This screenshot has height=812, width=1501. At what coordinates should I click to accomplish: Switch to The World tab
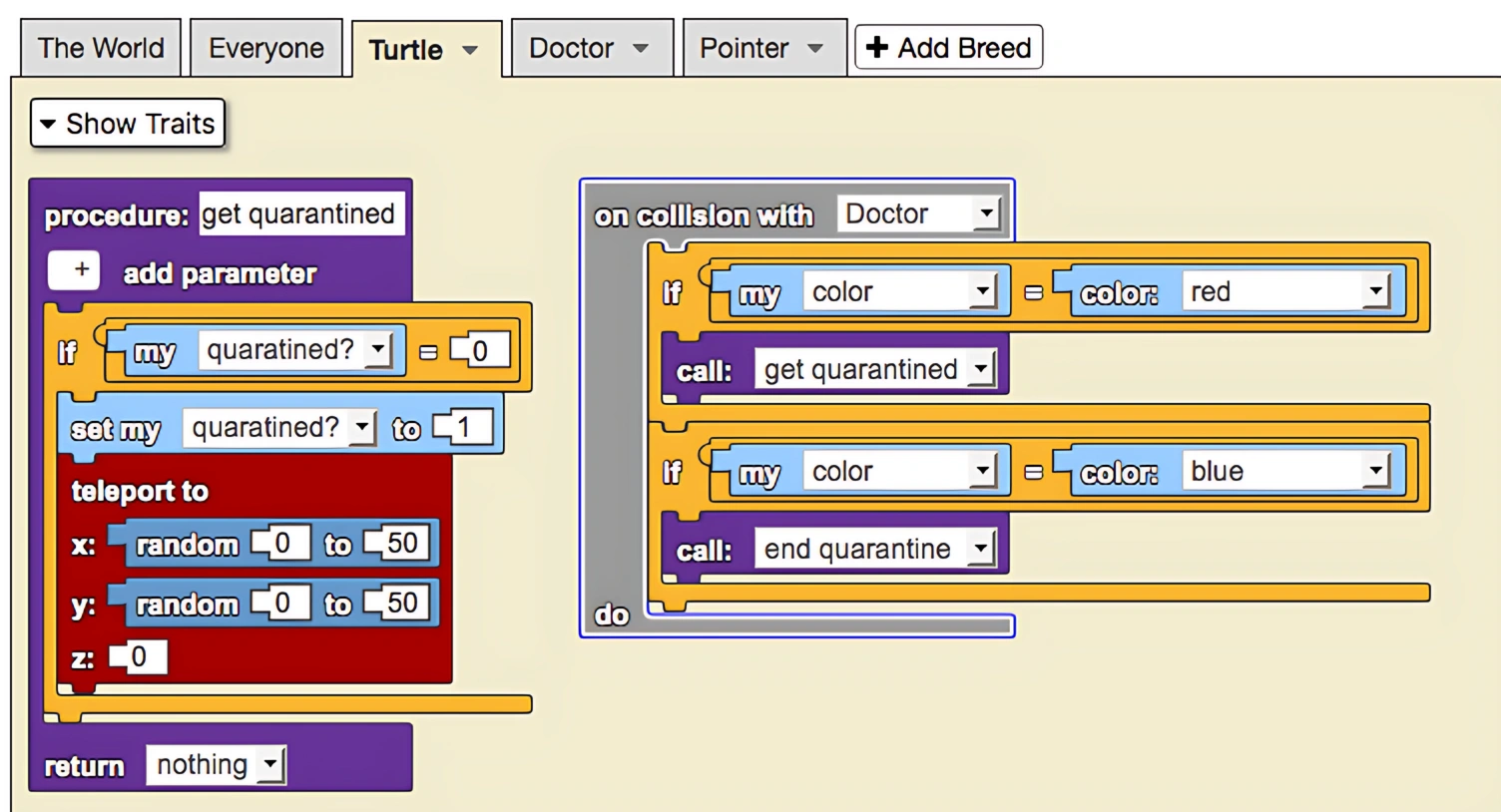[x=100, y=48]
